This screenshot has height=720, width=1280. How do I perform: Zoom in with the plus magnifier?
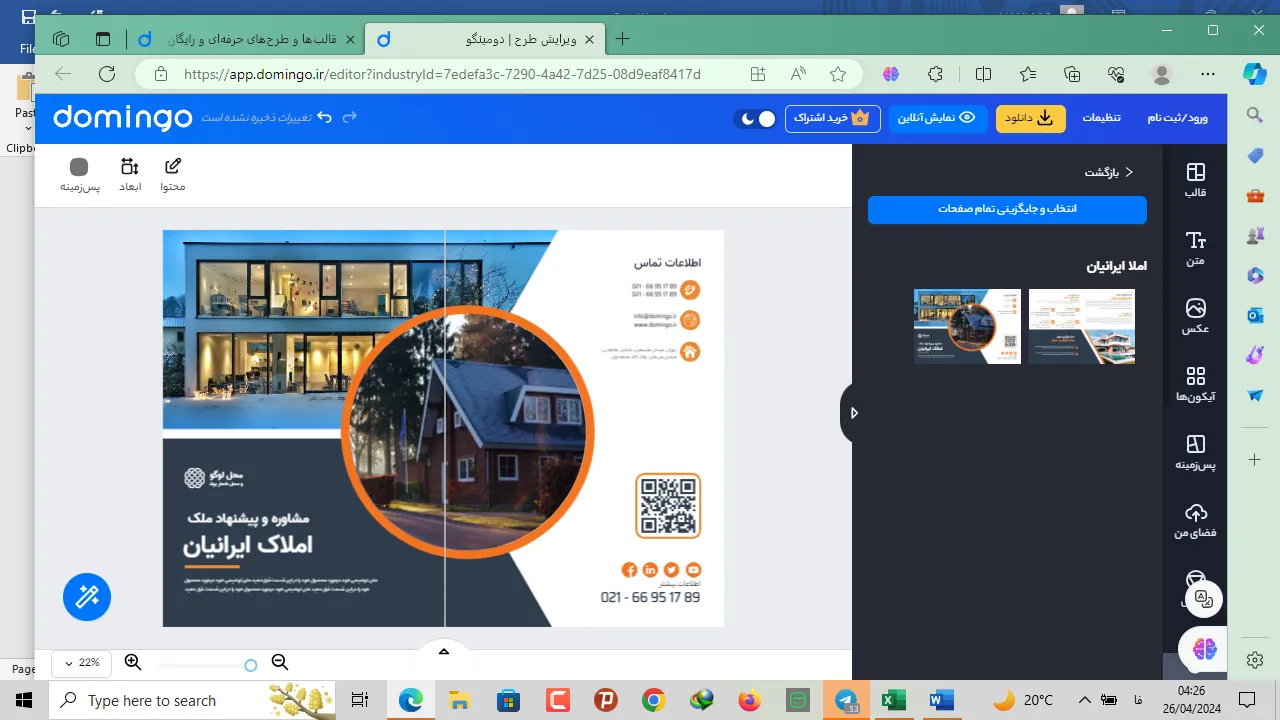(x=132, y=662)
